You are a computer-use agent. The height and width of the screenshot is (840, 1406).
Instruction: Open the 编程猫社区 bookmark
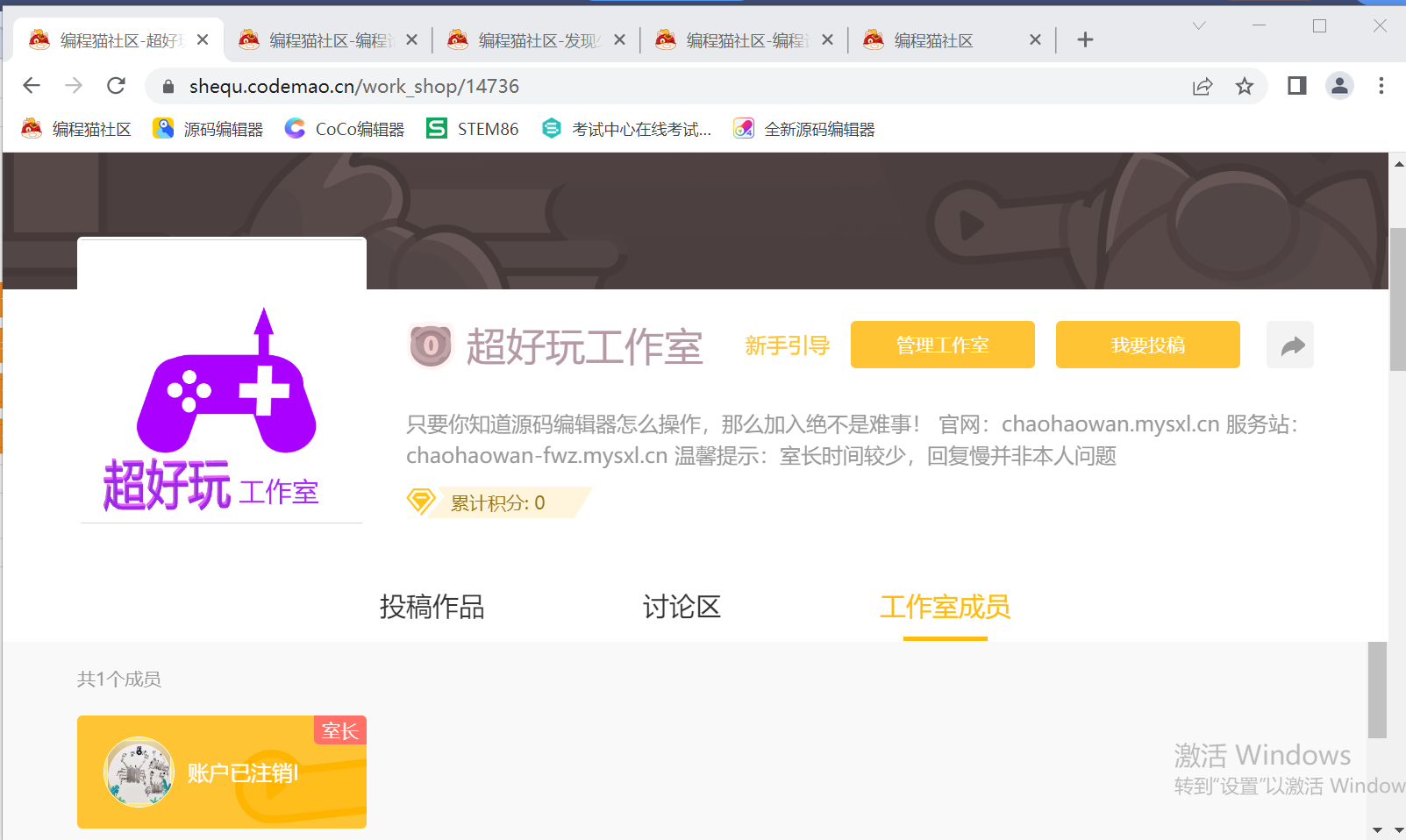click(x=76, y=129)
